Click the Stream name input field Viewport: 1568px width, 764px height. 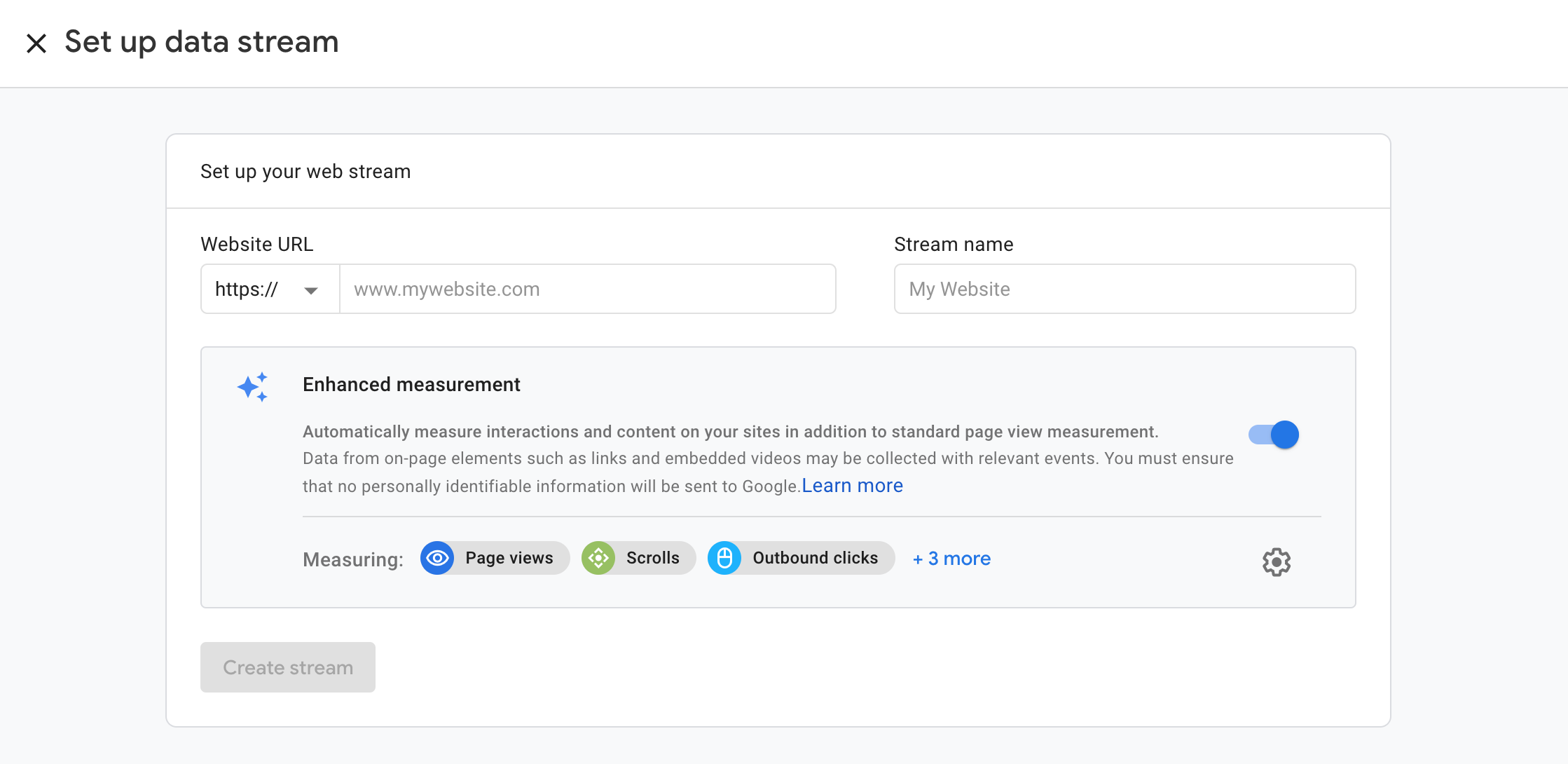coord(1125,289)
